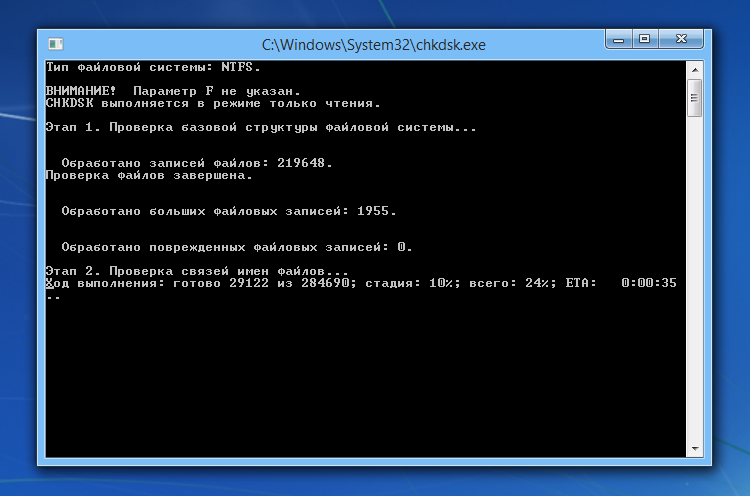
Task: Click 'Обработано записей файлов: 219648.'
Action: tap(197, 163)
